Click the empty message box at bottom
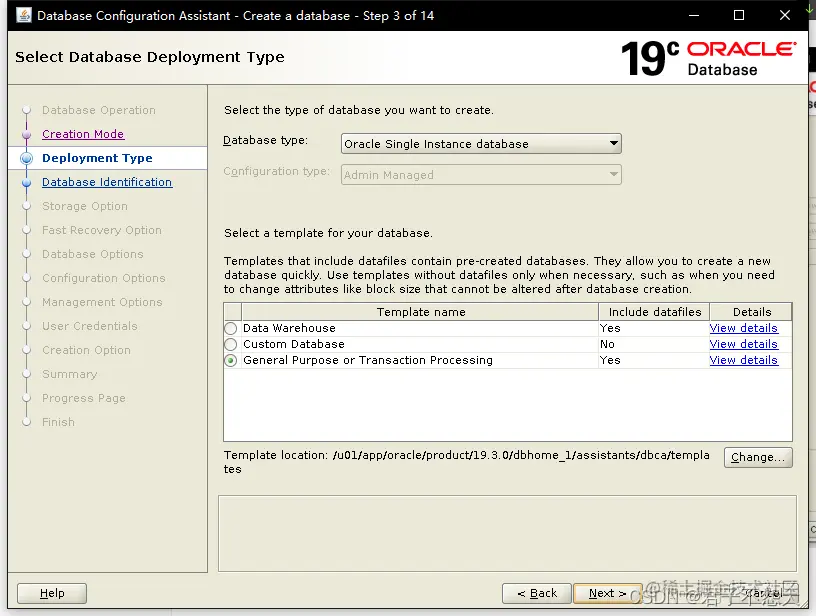The width and height of the screenshot is (816, 616). click(x=507, y=534)
